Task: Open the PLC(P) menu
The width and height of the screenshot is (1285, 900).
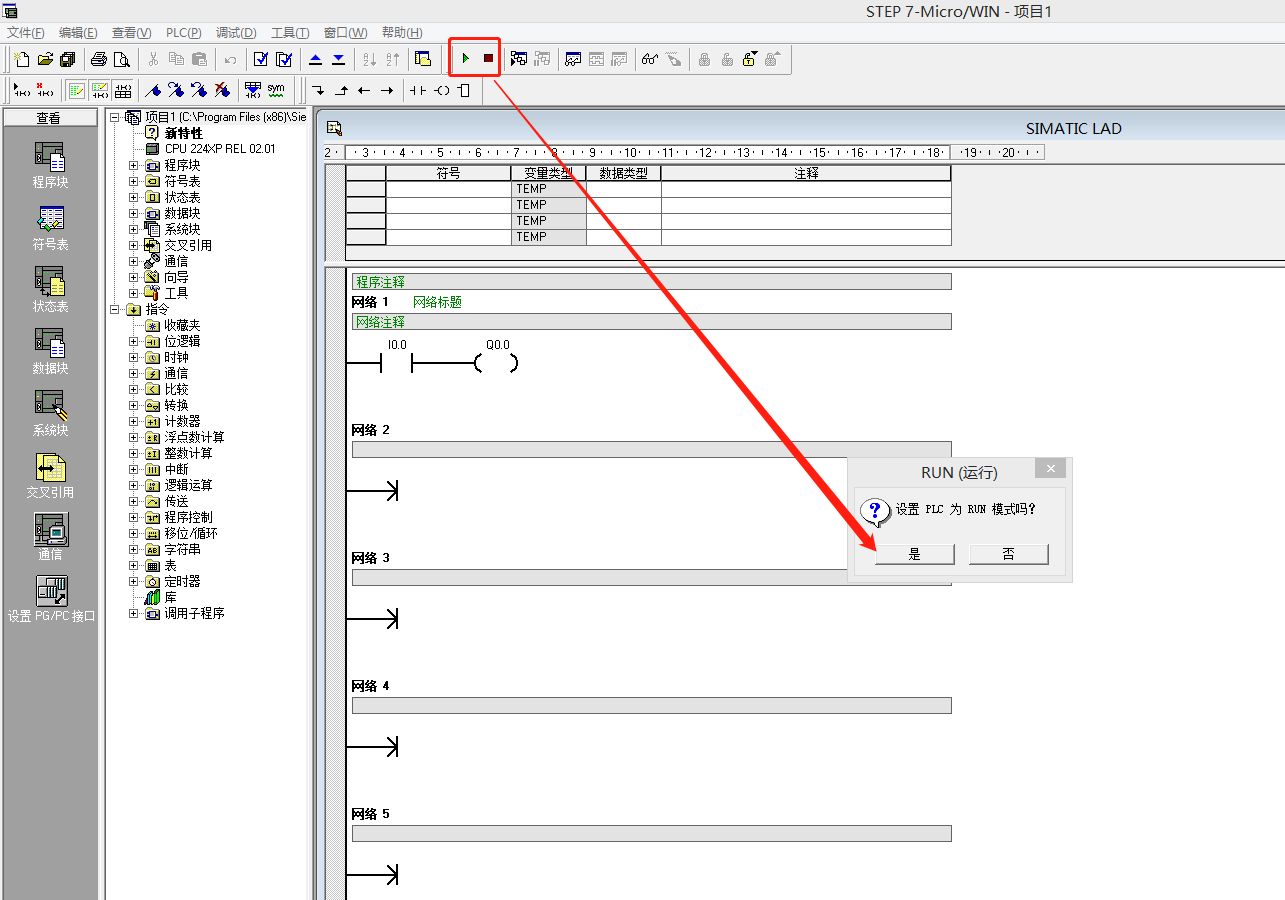Action: pos(184,33)
